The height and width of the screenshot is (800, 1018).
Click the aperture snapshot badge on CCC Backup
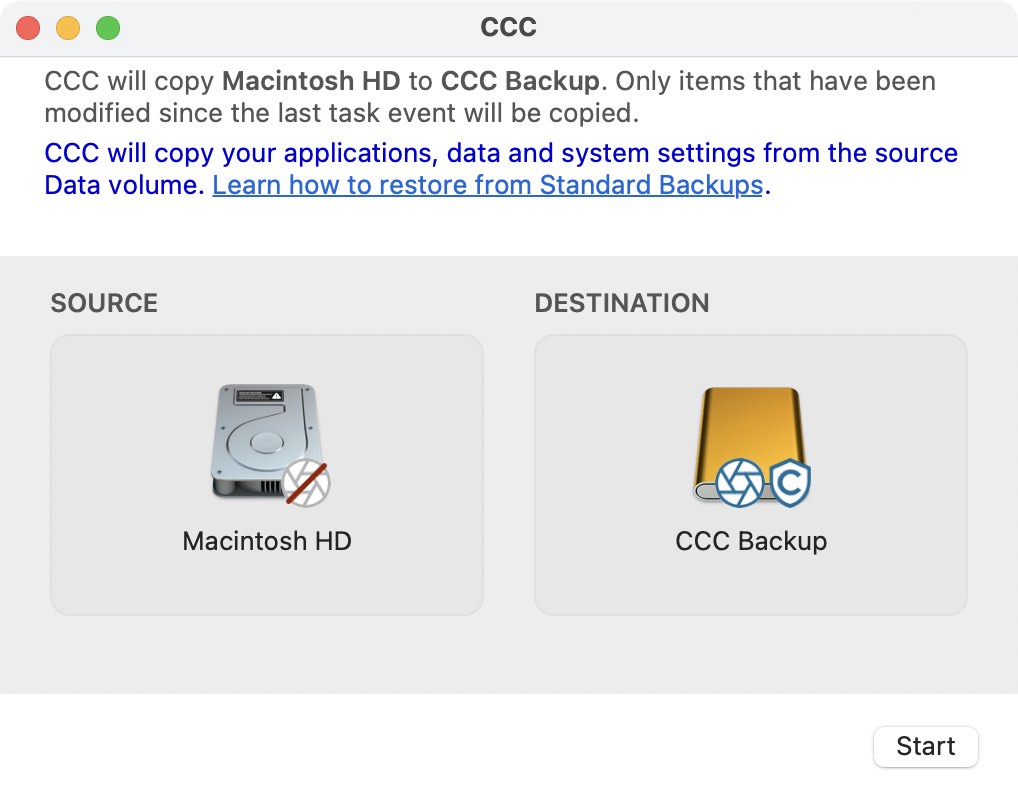tap(739, 482)
